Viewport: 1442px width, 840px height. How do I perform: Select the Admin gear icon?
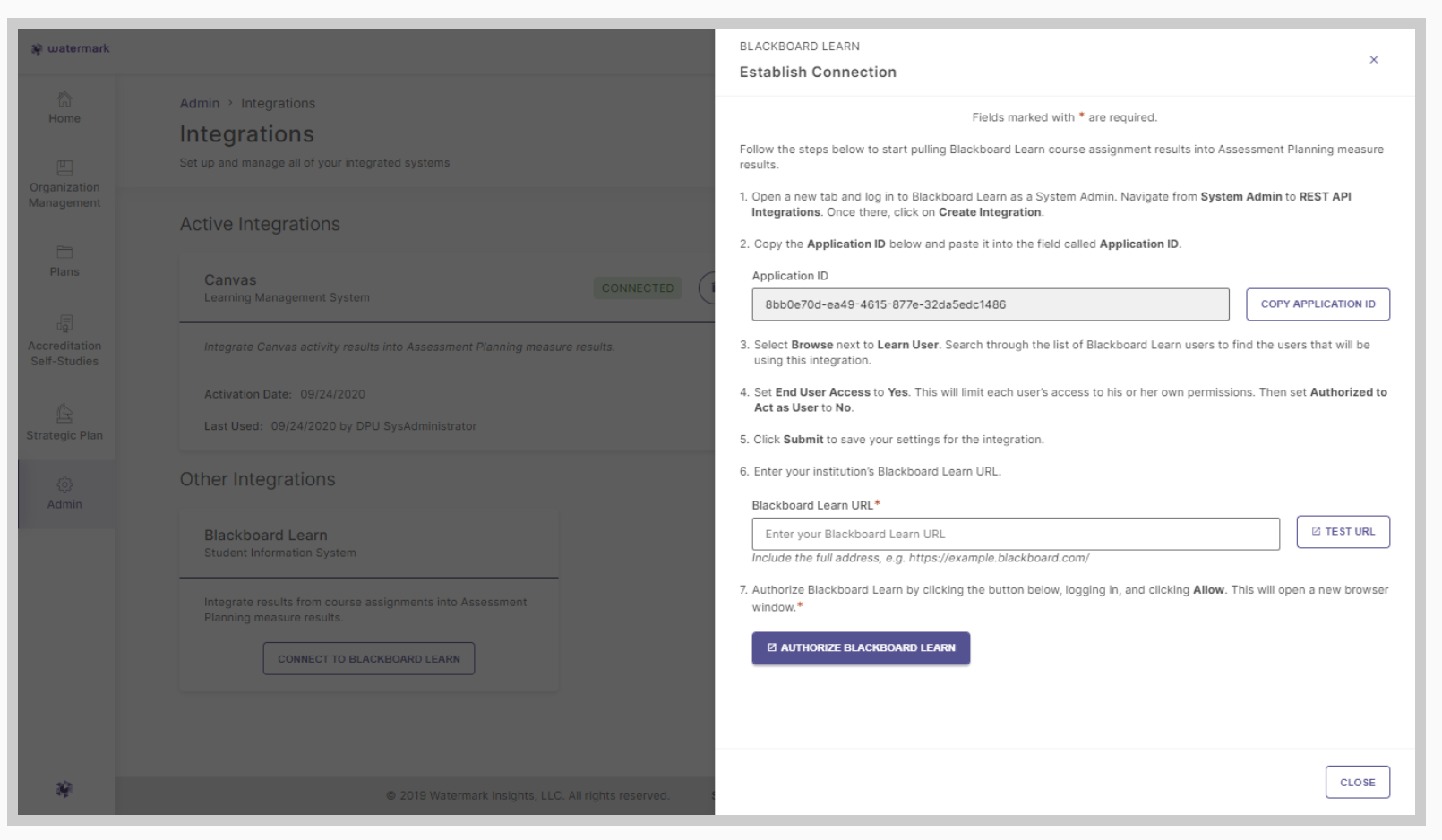[64, 484]
